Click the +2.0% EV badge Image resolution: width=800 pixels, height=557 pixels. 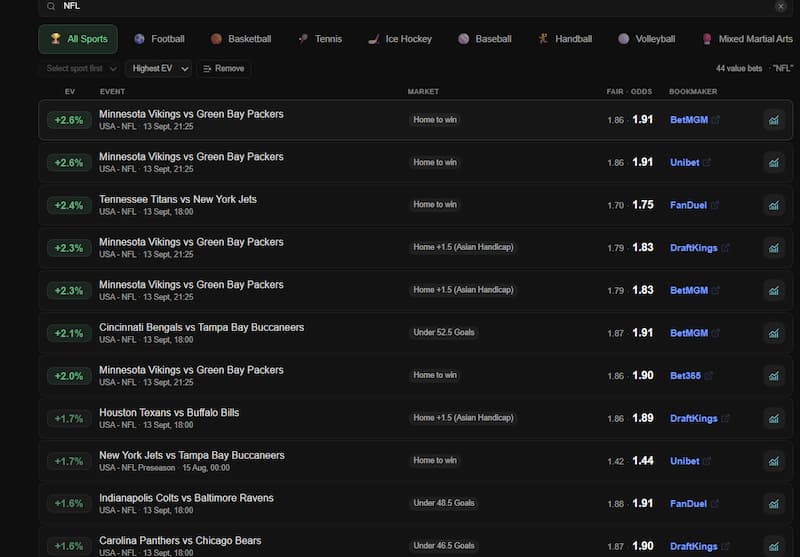click(x=69, y=376)
